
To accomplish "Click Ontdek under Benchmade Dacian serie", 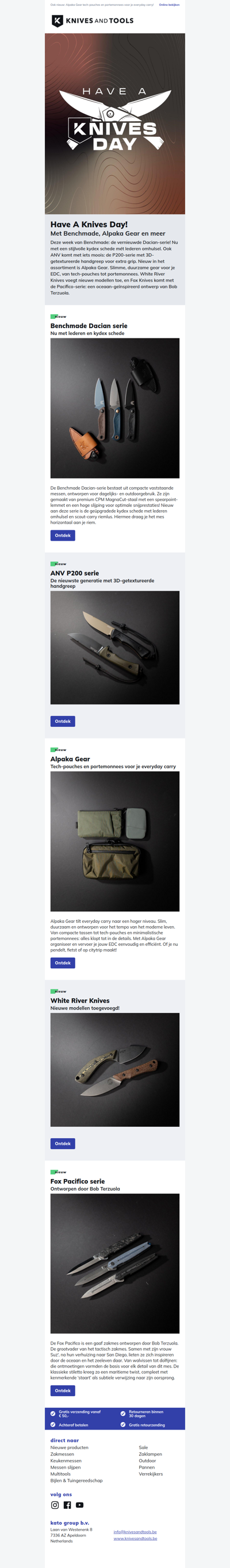I will click(x=63, y=535).
